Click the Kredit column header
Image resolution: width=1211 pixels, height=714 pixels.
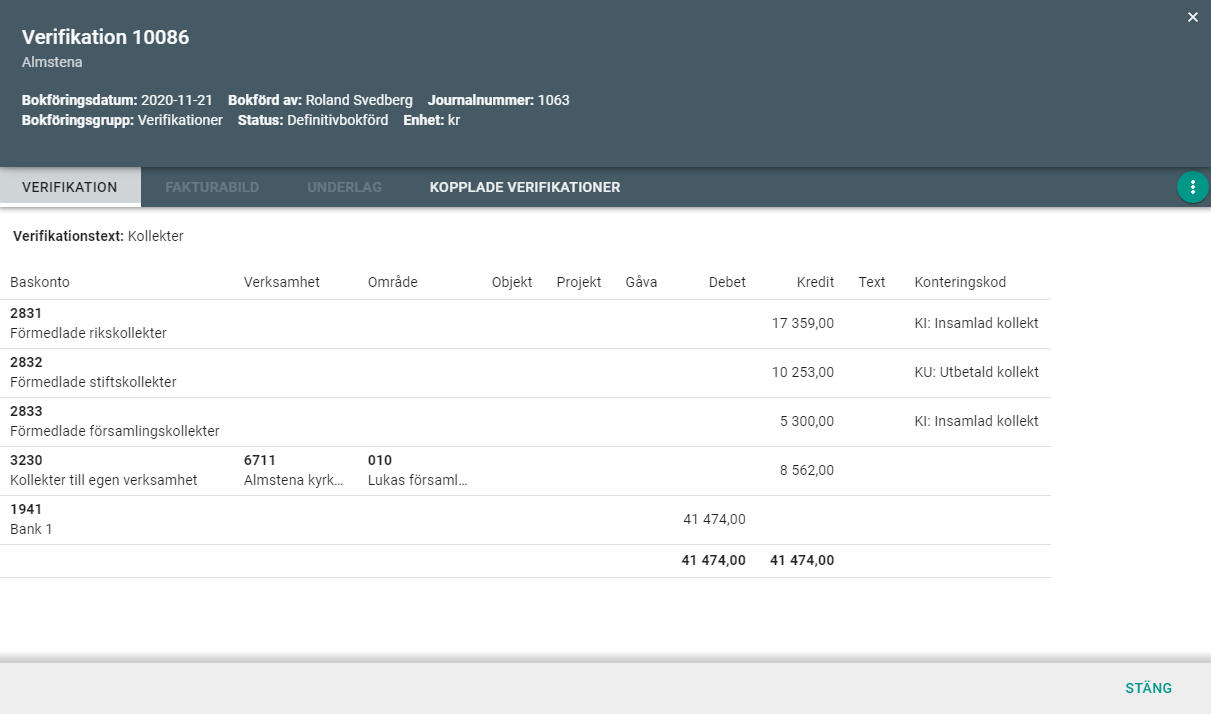coord(815,282)
